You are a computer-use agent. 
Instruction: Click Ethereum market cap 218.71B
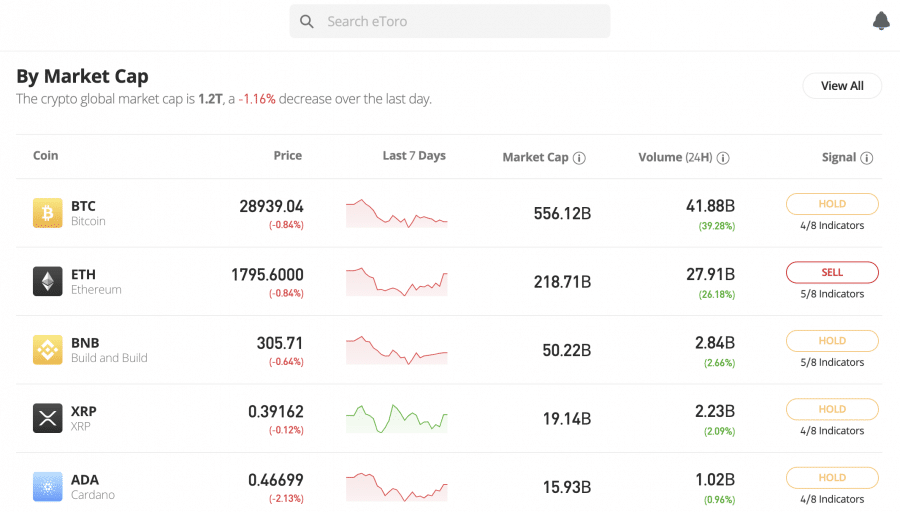(562, 282)
